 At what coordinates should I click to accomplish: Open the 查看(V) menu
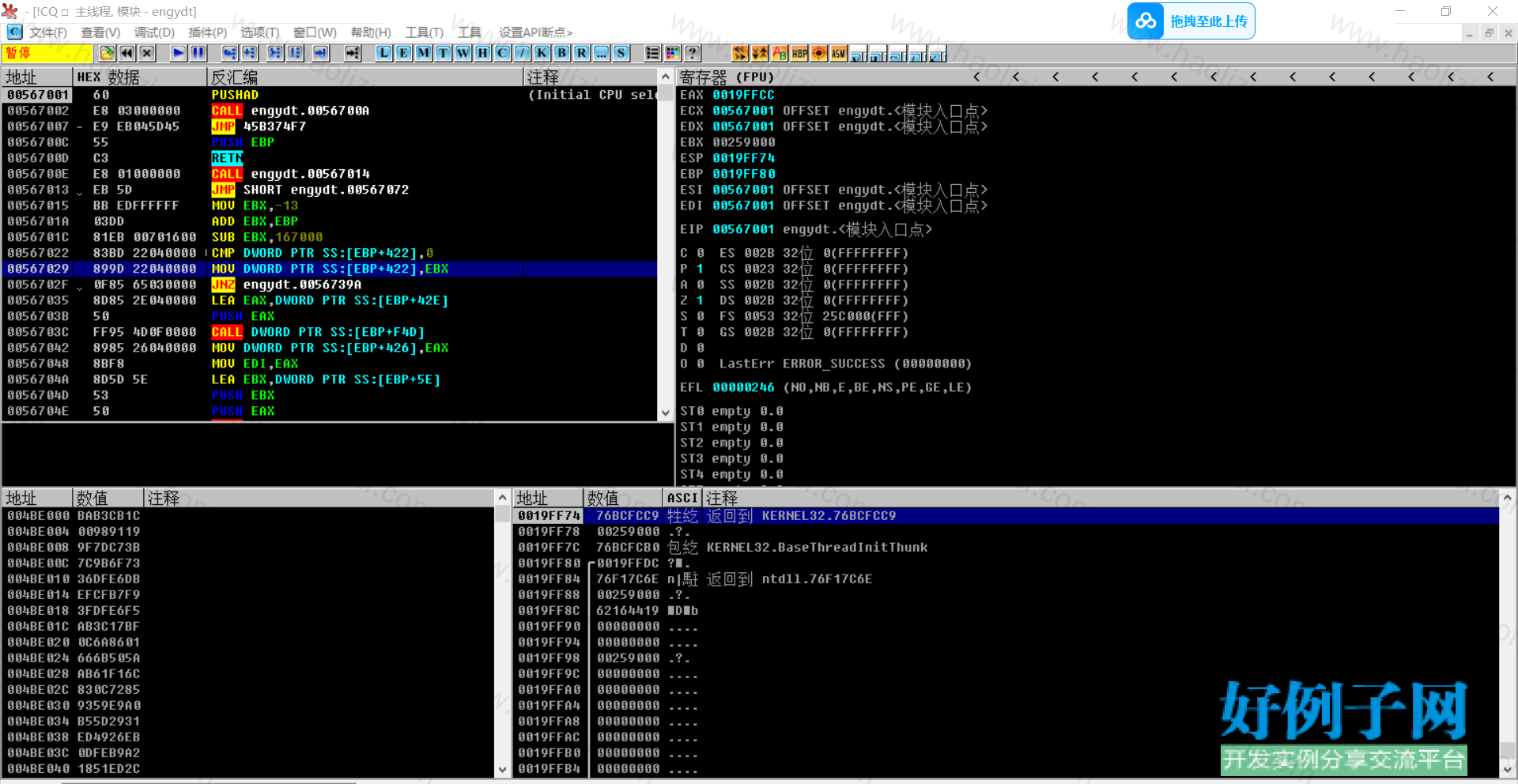click(x=100, y=32)
